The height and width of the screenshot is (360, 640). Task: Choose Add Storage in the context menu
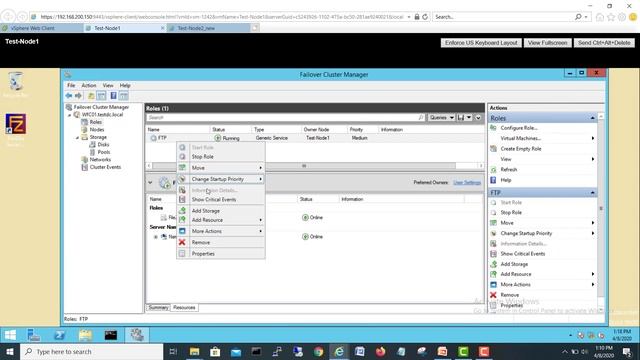tap(221, 211)
